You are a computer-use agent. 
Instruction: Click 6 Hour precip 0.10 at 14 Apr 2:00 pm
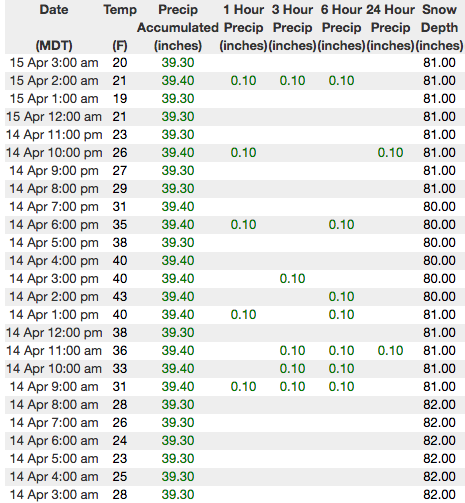point(341,297)
